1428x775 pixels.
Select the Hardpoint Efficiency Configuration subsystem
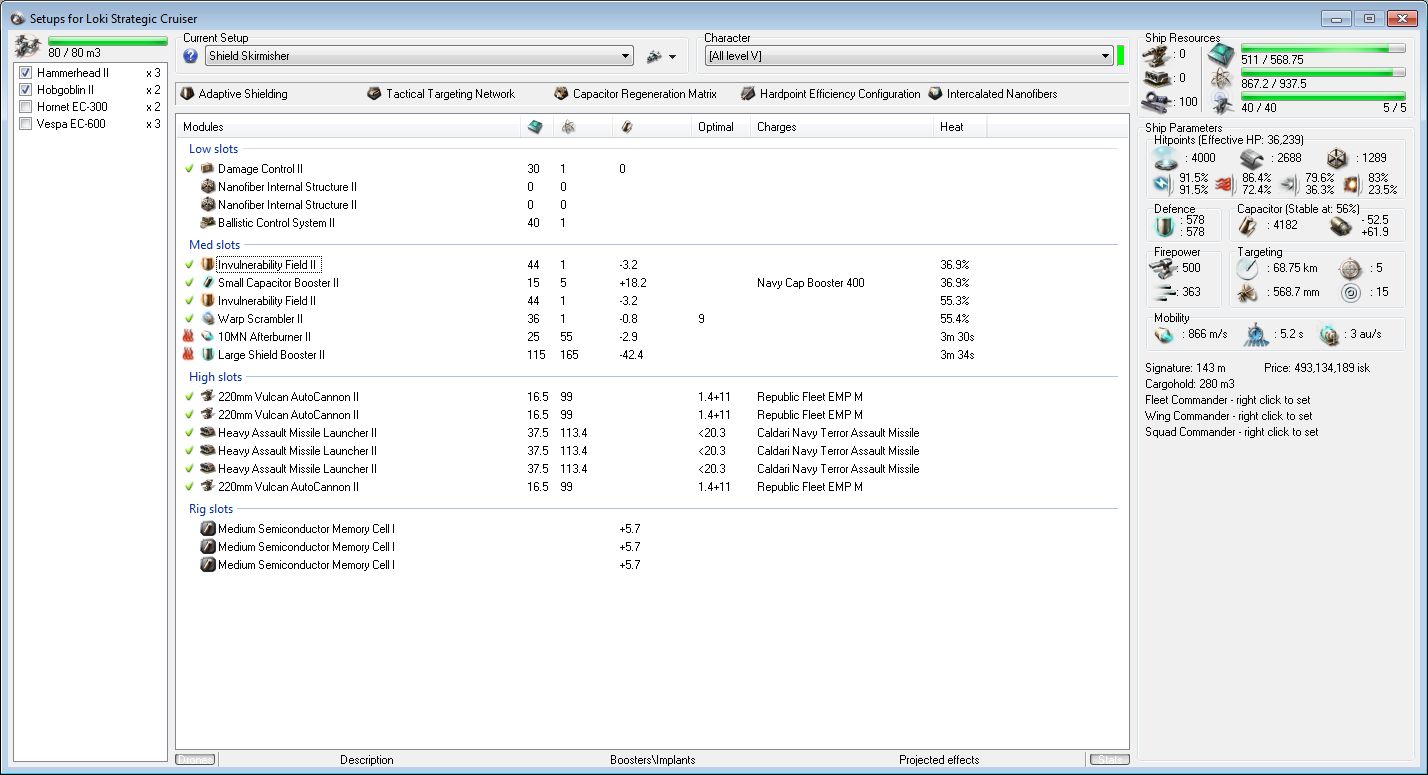point(831,94)
